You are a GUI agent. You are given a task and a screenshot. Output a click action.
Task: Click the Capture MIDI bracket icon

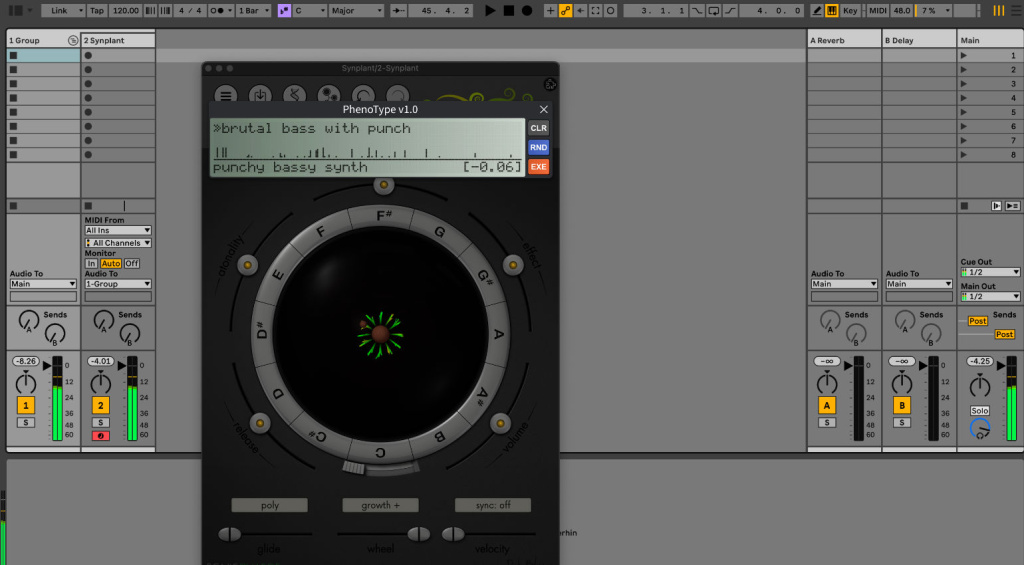click(596, 10)
